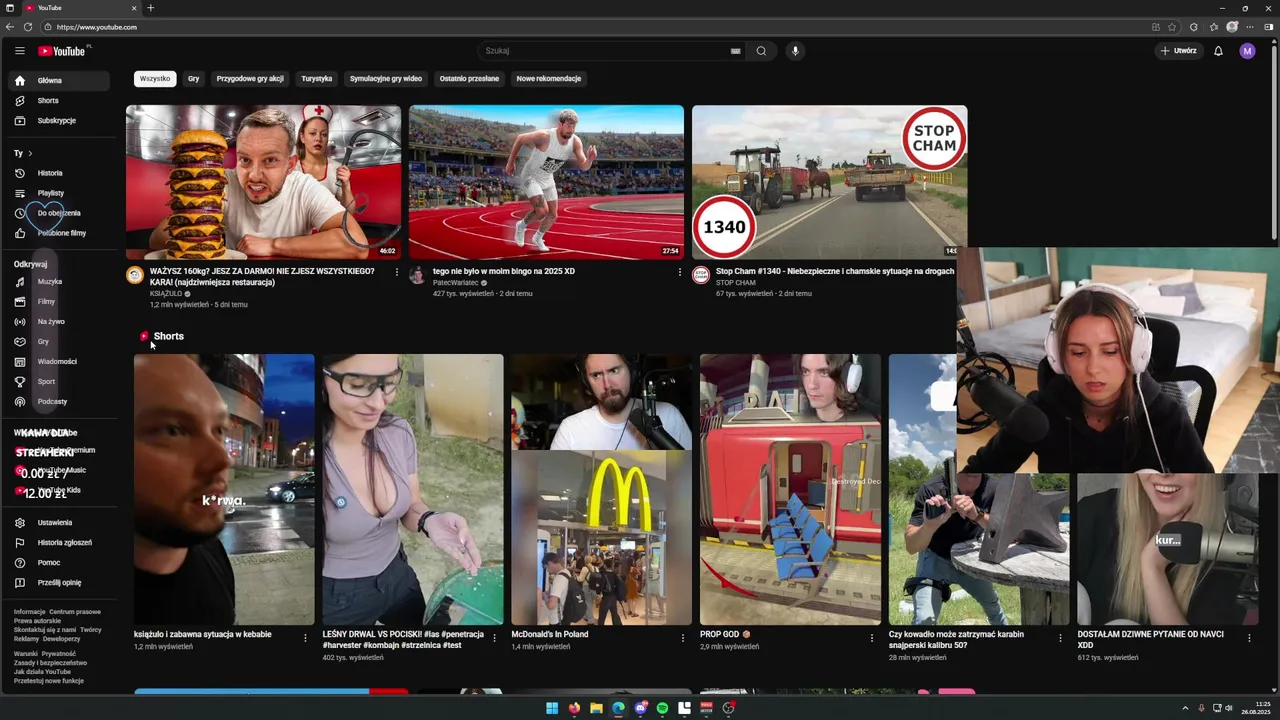Screen dimensions: 1280x720
Task: Open running track bingo video thumbnail
Action: click(x=546, y=182)
